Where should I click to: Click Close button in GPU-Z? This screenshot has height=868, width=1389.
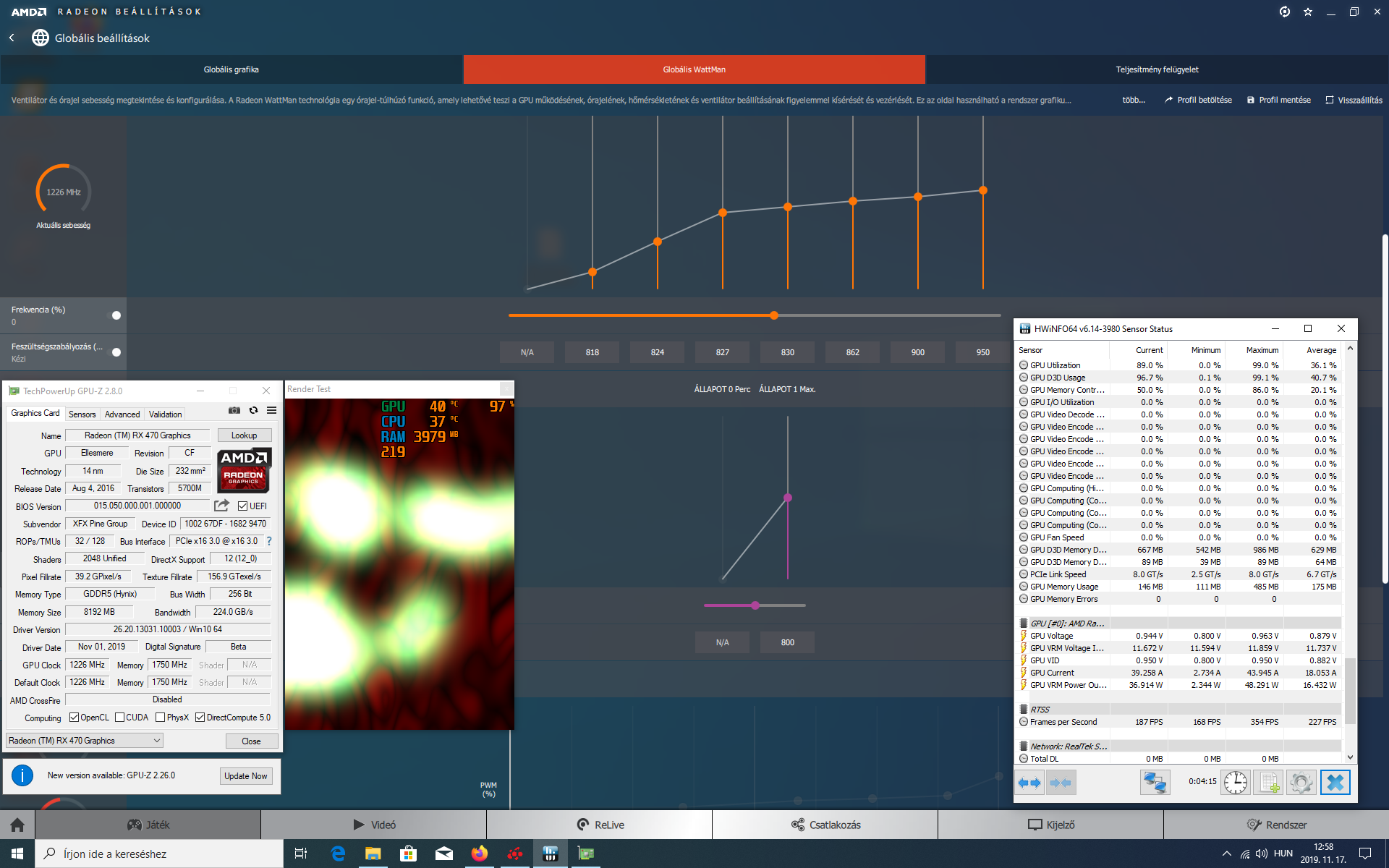pos(251,741)
